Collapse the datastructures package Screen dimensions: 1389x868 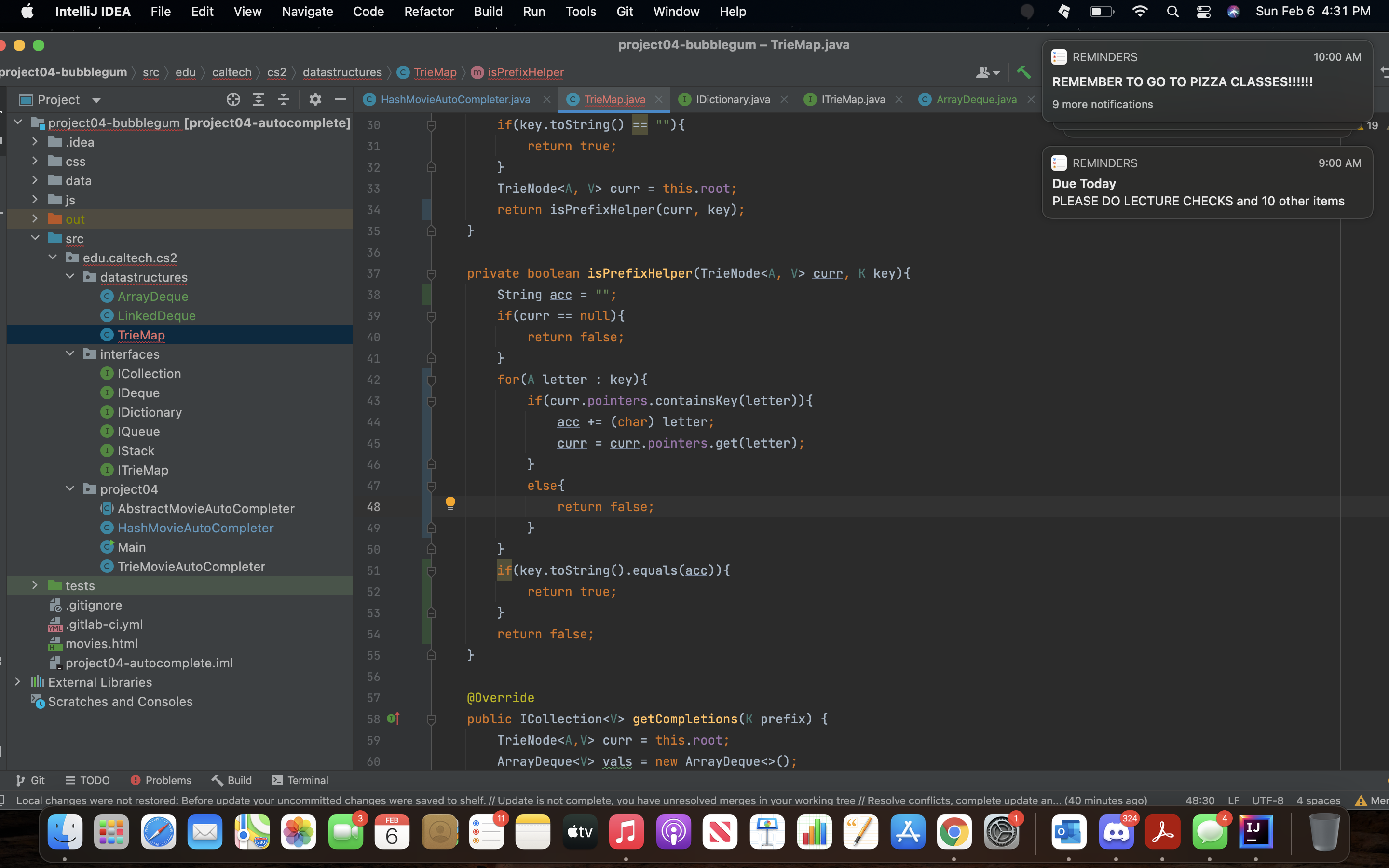[70, 277]
